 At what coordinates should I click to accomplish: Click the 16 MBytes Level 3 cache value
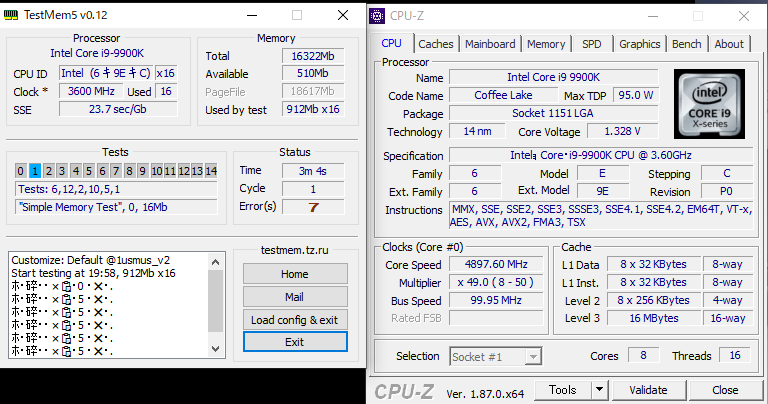[654, 318]
